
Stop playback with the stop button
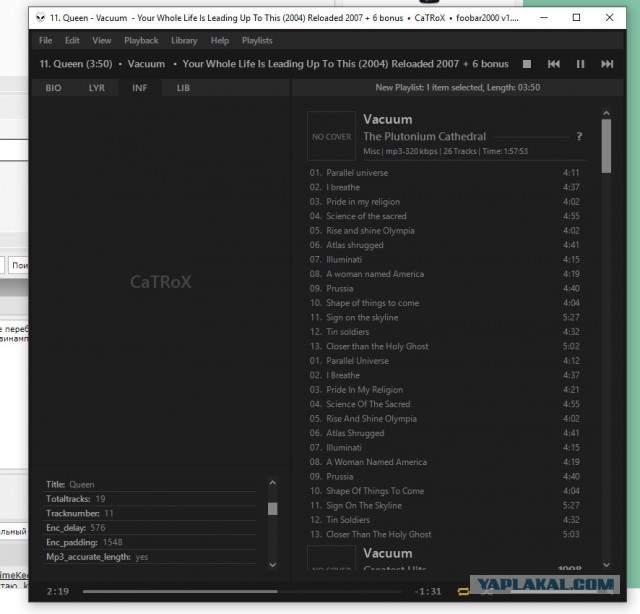[527, 64]
